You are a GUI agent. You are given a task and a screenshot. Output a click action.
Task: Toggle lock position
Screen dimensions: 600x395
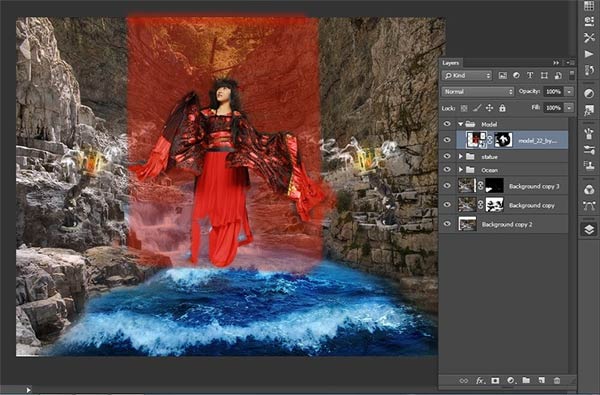(489, 108)
